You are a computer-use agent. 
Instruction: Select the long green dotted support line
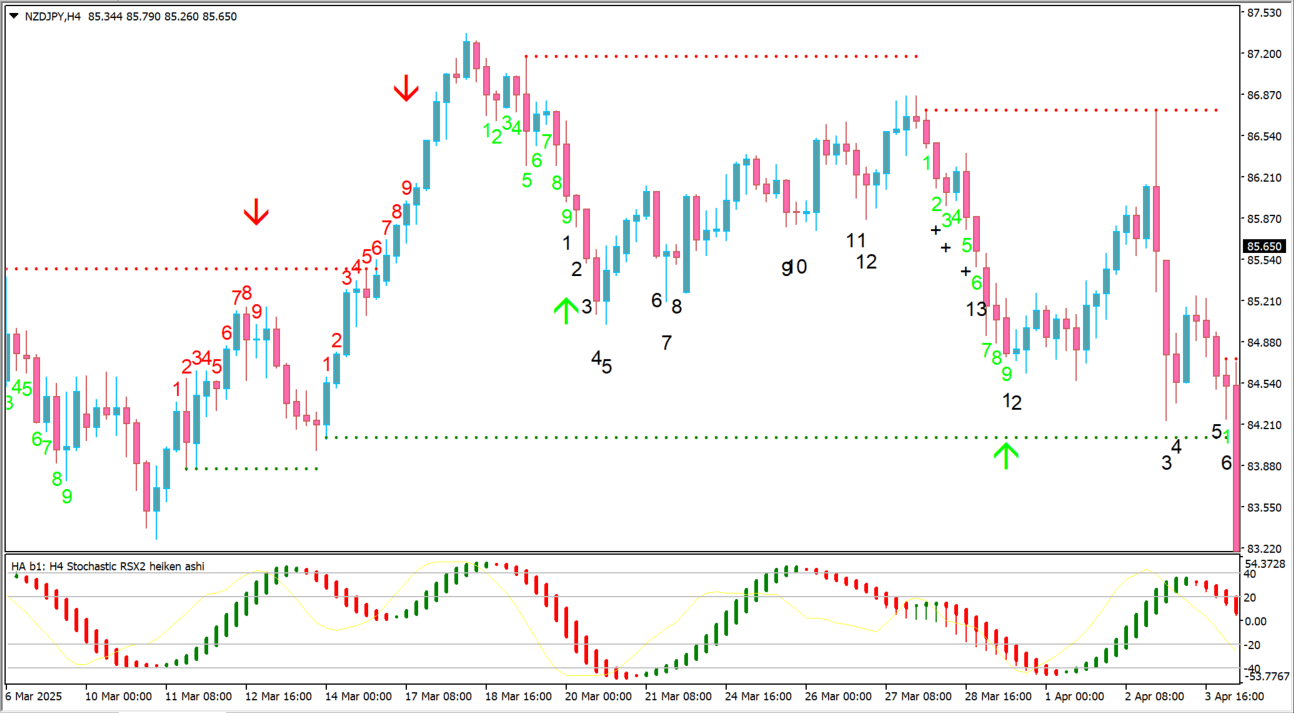[x=660, y=437]
